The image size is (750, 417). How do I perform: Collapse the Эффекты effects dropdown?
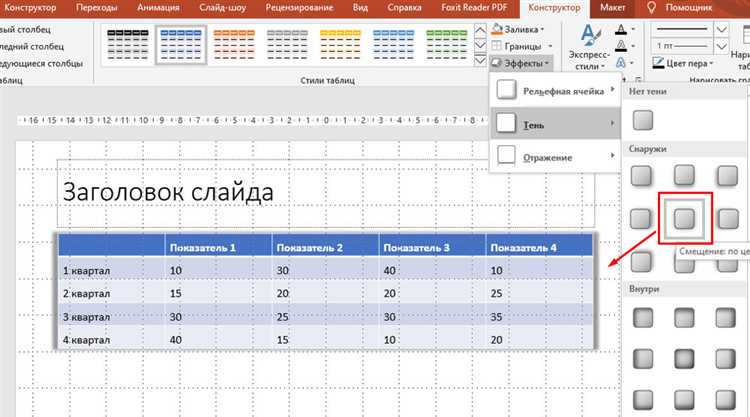[x=521, y=63]
